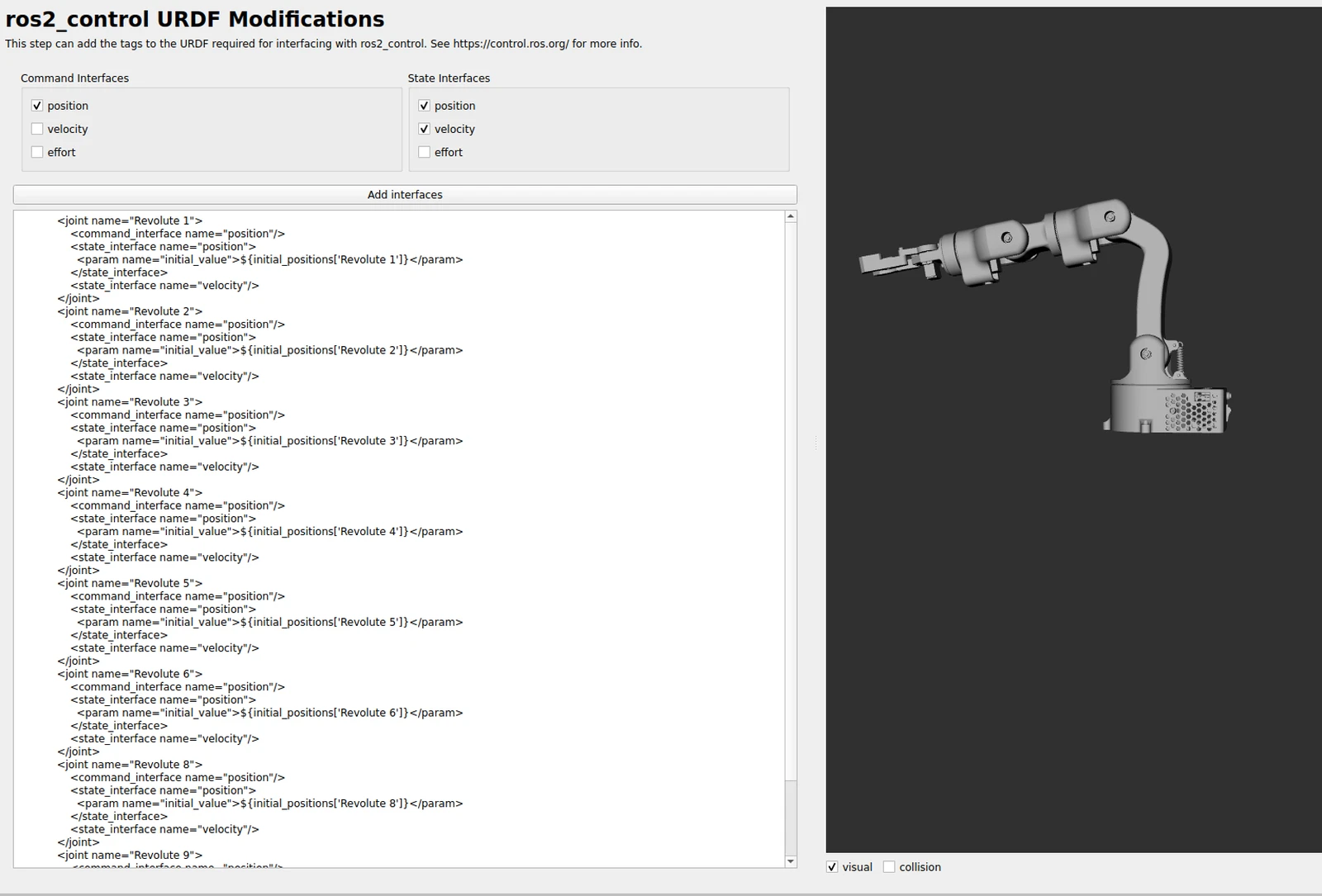This screenshot has height=896, width=1322.
Task: Click the scrollbar down arrow in URDF text
Action: point(791,861)
